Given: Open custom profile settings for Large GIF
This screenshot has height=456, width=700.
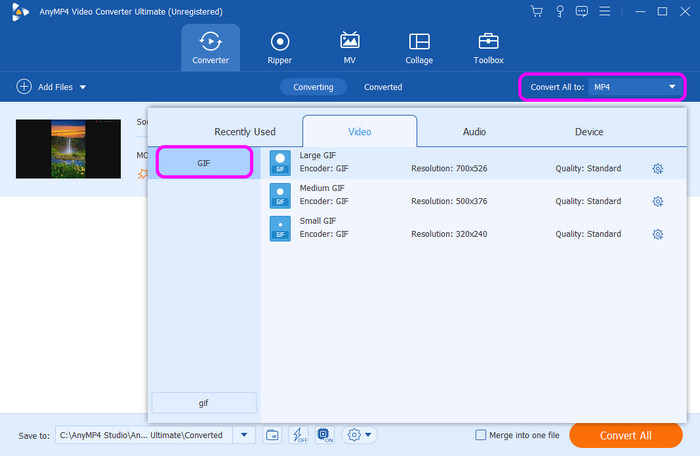Looking at the screenshot, I should [658, 168].
